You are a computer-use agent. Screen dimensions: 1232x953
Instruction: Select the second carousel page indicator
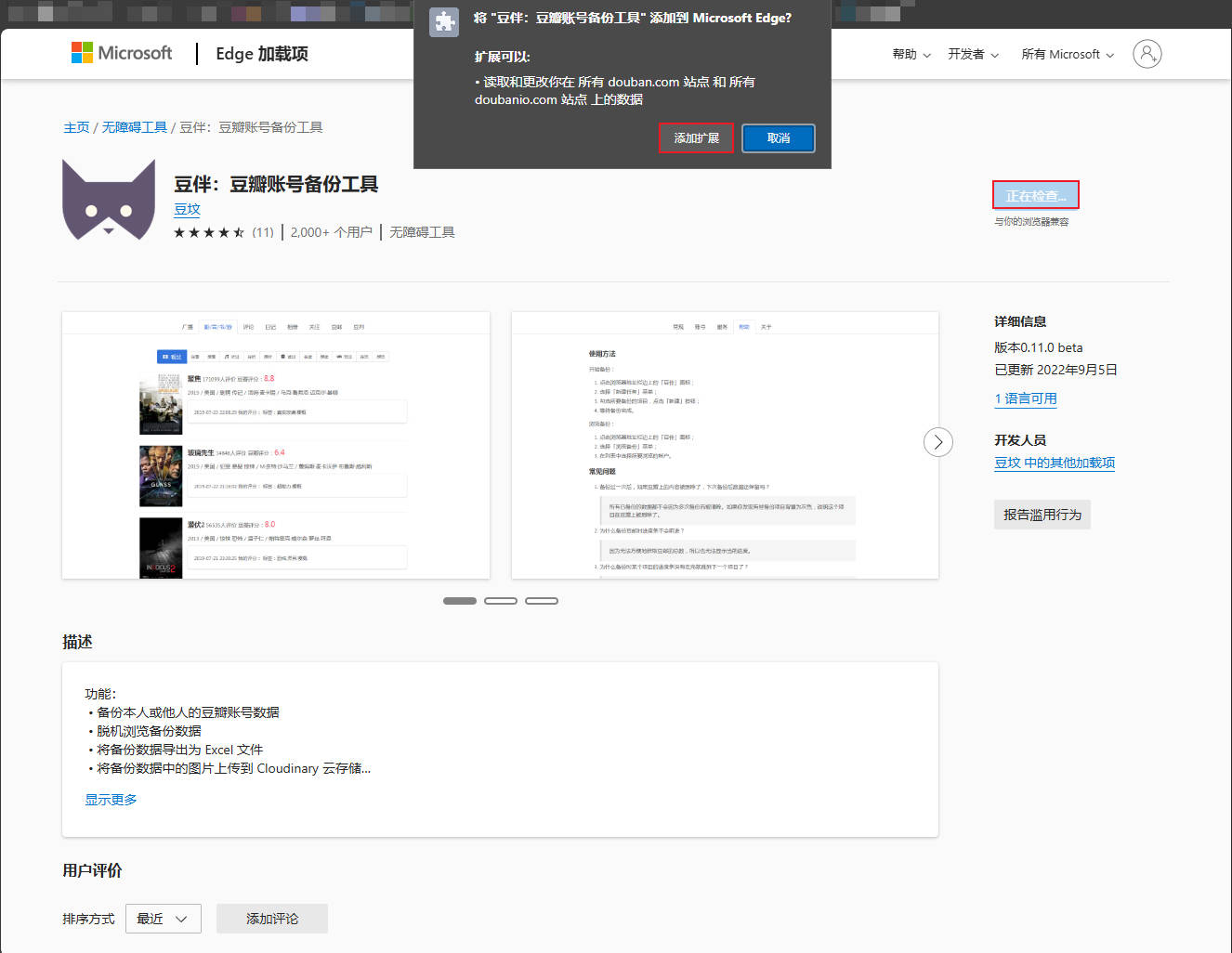(x=501, y=601)
